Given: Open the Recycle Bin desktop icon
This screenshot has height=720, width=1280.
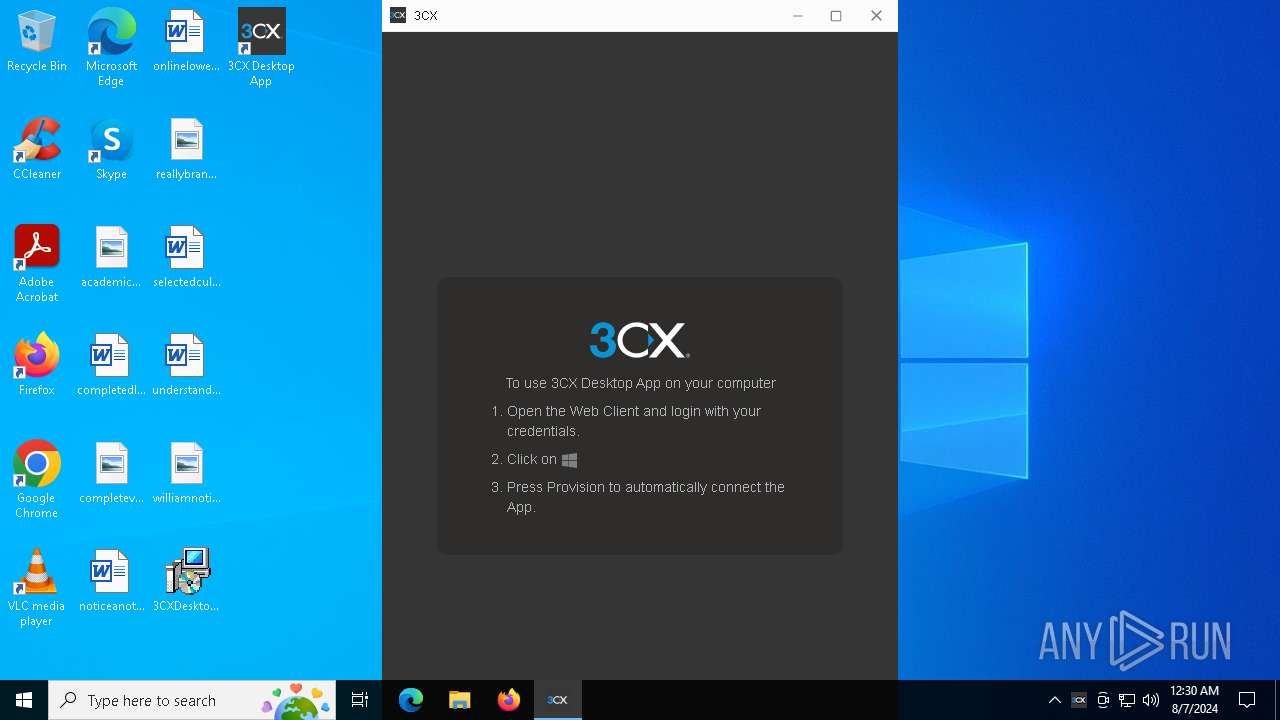Looking at the screenshot, I should 37,41.
